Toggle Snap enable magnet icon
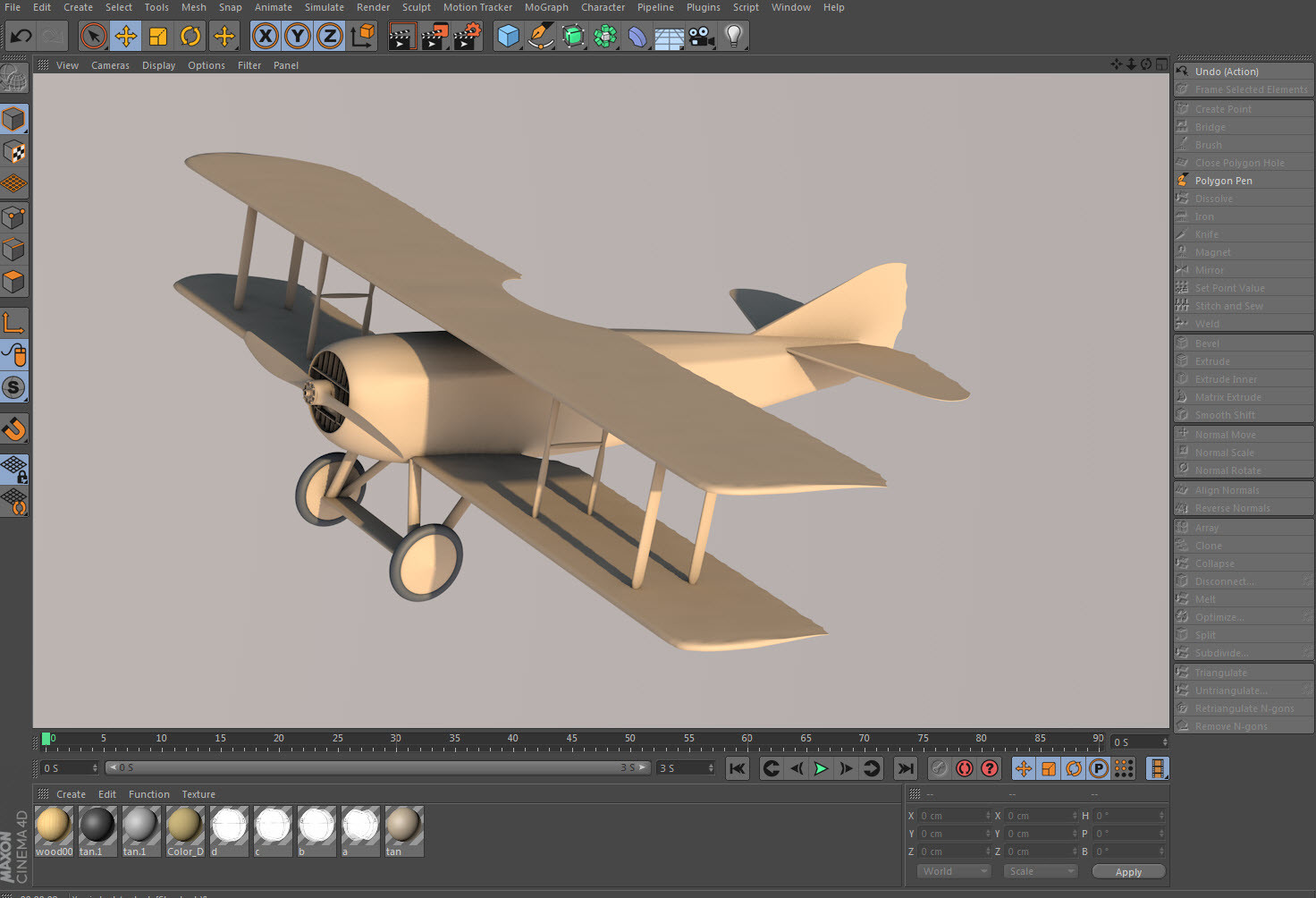Image resolution: width=1316 pixels, height=898 pixels. tap(13, 429)
